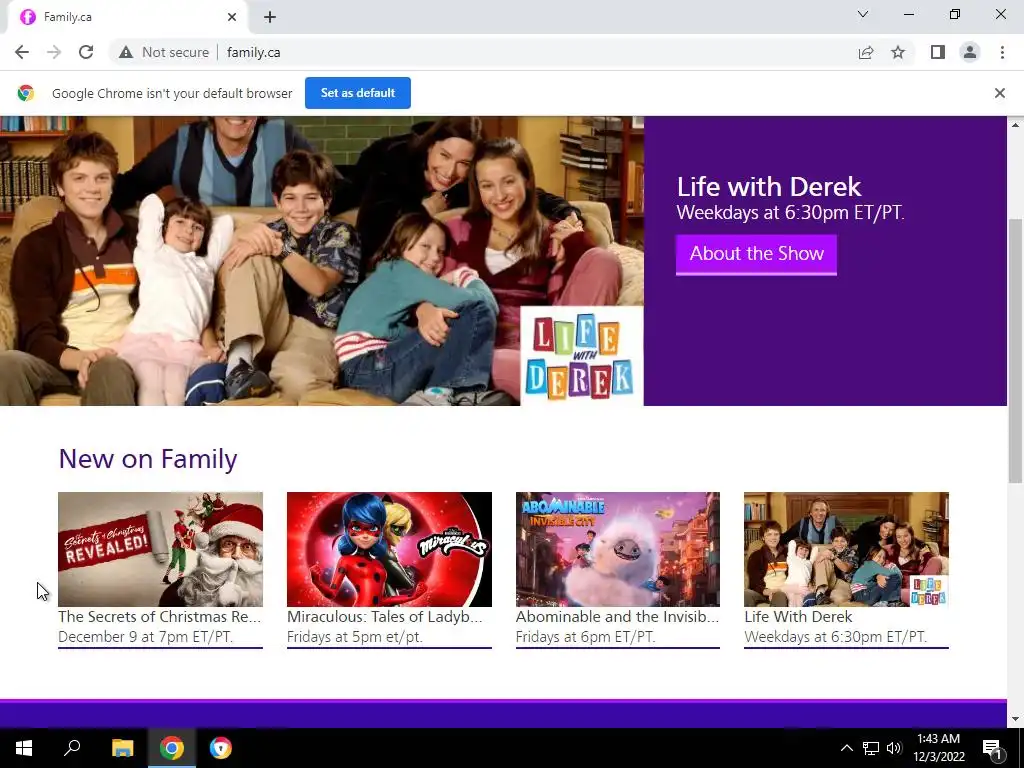Bookmark this tab with the star icon
The width and height of the screenshot is (1024, 768).
coord(898,52)
